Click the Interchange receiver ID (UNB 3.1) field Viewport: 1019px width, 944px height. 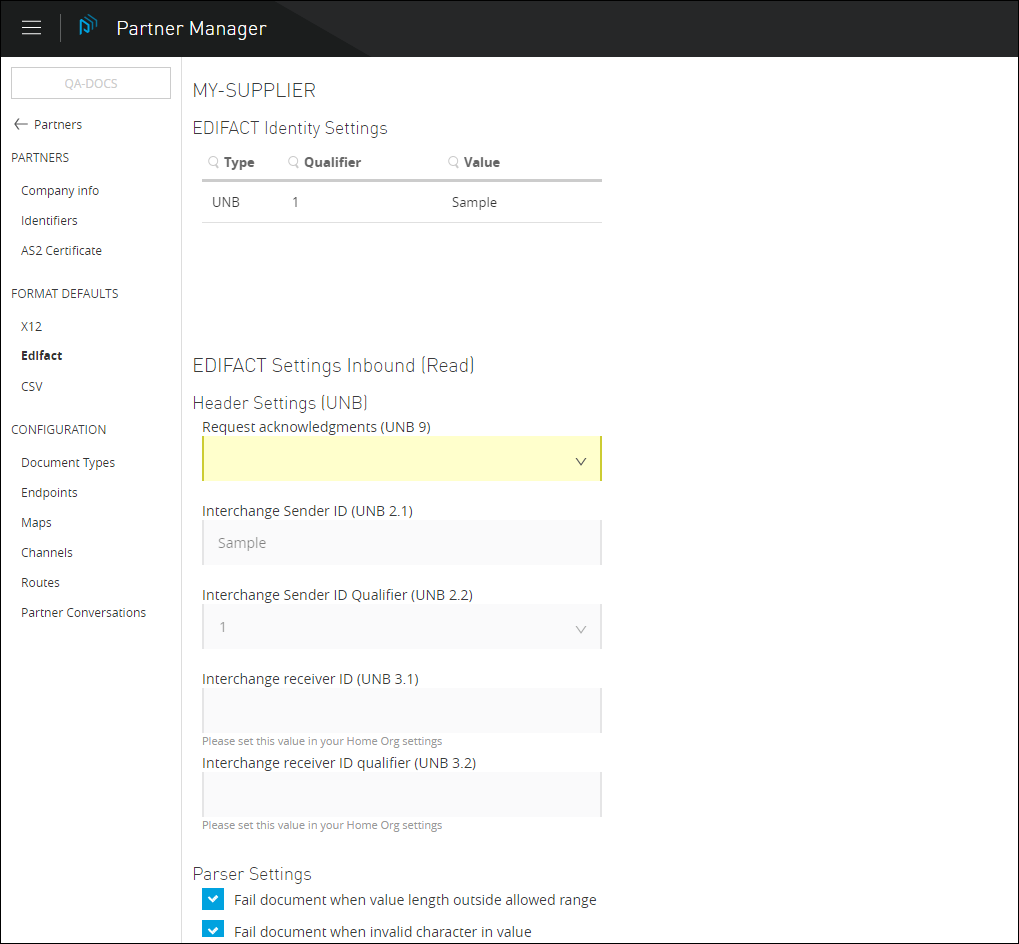(401, 711)
